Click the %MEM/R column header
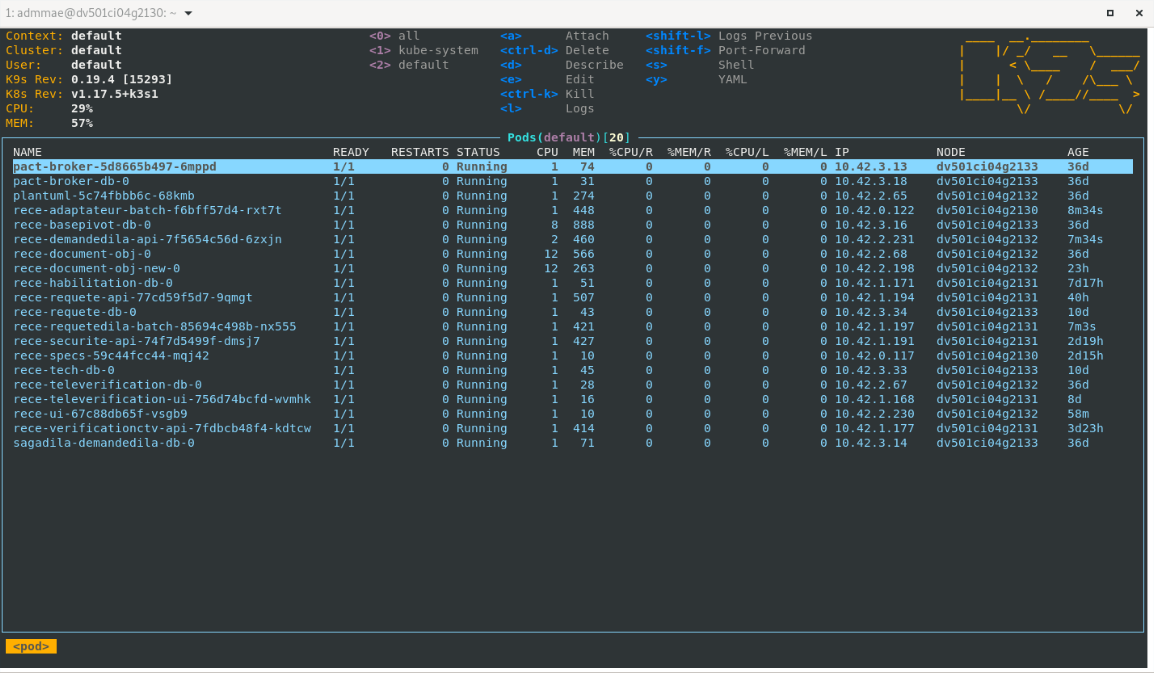Screen dimensions: 1154x673 click(x=689, y=152)
